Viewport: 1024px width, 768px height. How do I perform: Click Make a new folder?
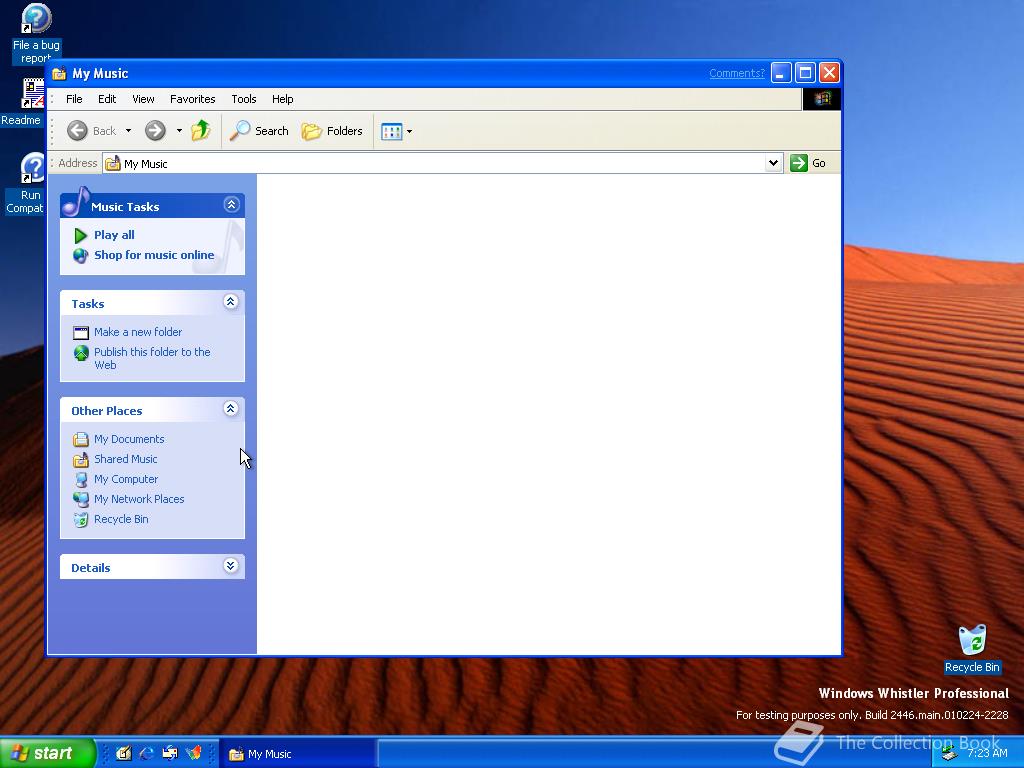tap(138, 332)
